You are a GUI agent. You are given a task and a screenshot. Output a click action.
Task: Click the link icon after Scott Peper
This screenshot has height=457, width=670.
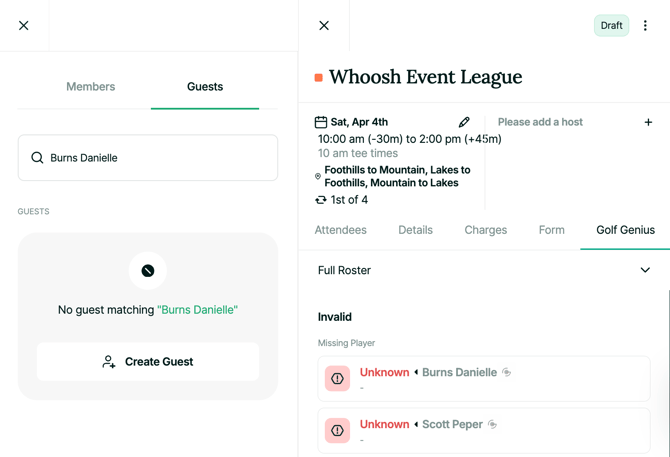coord(493,424)
